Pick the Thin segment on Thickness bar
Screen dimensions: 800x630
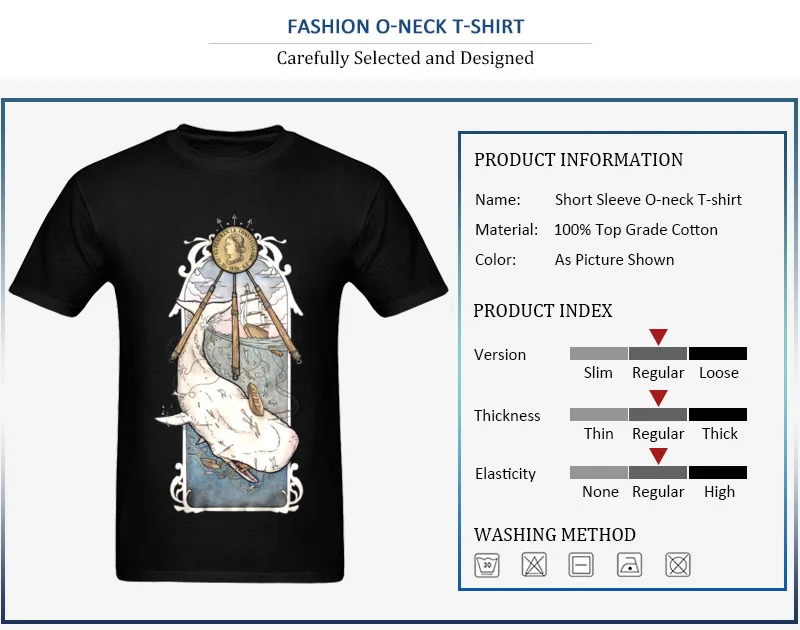tap(598, 414)
